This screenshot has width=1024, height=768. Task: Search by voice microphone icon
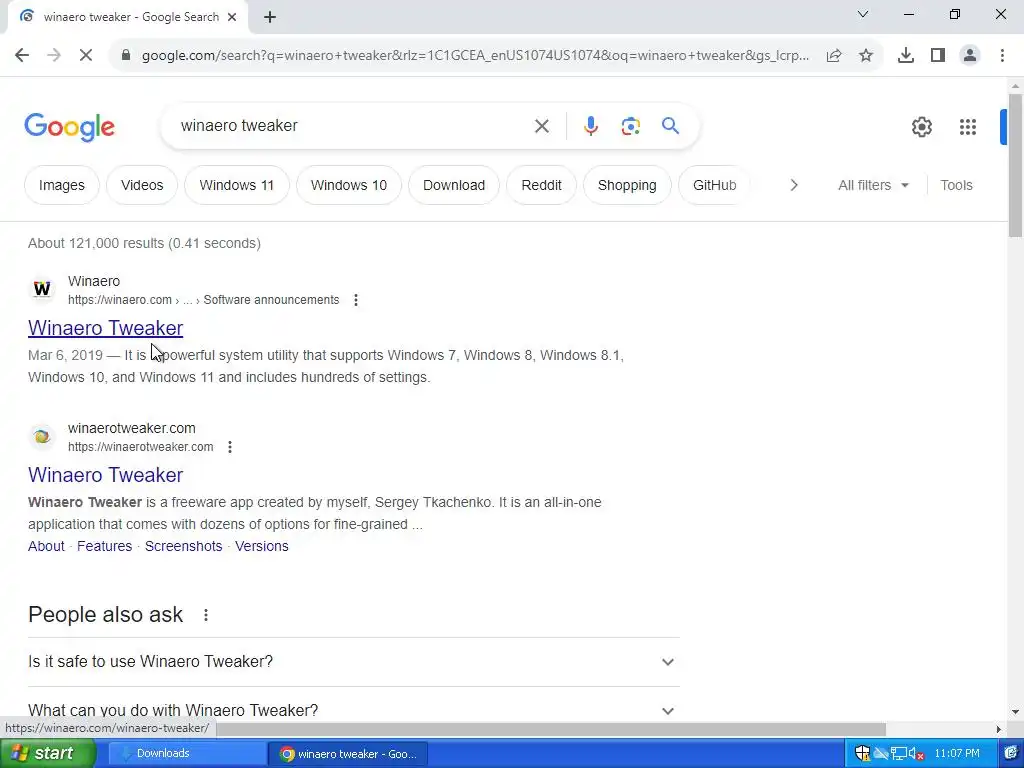[x=590, y=126]
